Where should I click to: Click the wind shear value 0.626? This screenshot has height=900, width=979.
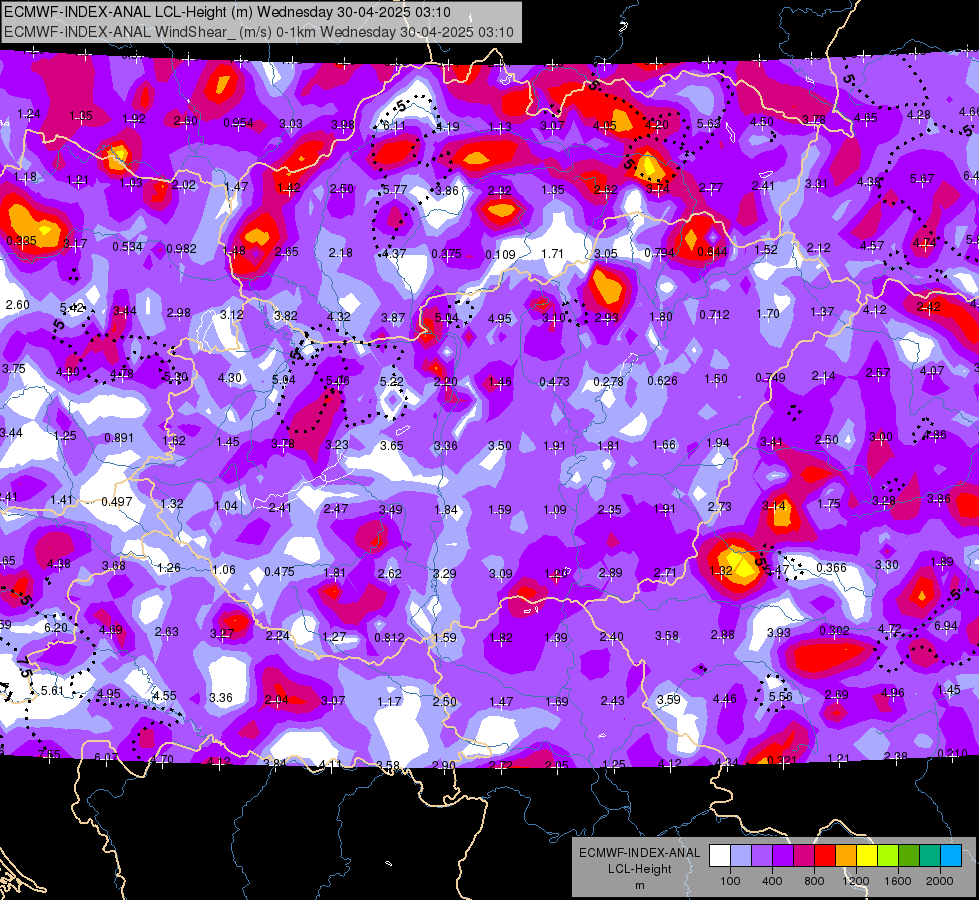(662, 380)
